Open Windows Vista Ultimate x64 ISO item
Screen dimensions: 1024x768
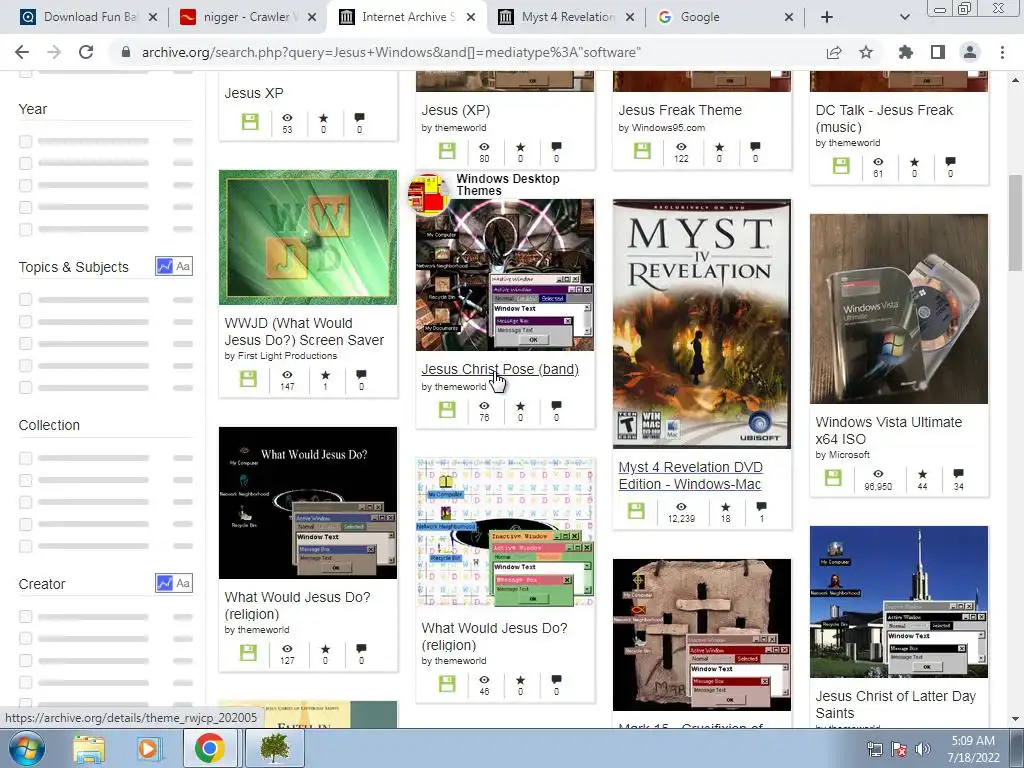[x=888, y=430]
